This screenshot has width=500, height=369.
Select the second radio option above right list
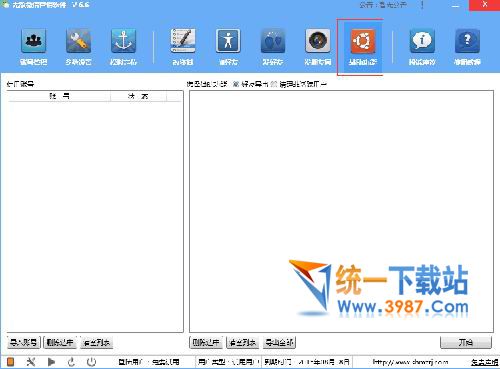click(x=274, y=84)
